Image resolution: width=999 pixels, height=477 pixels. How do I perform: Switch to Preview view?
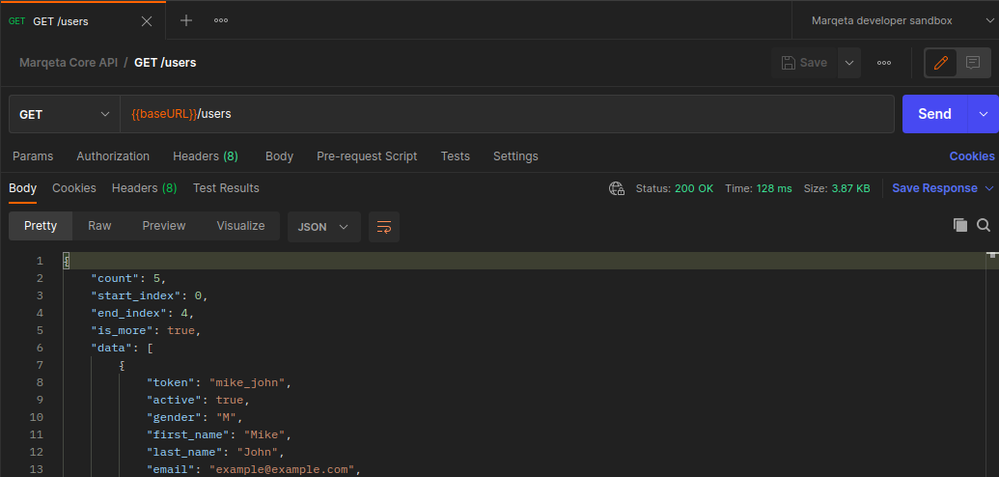click(164, 226)
